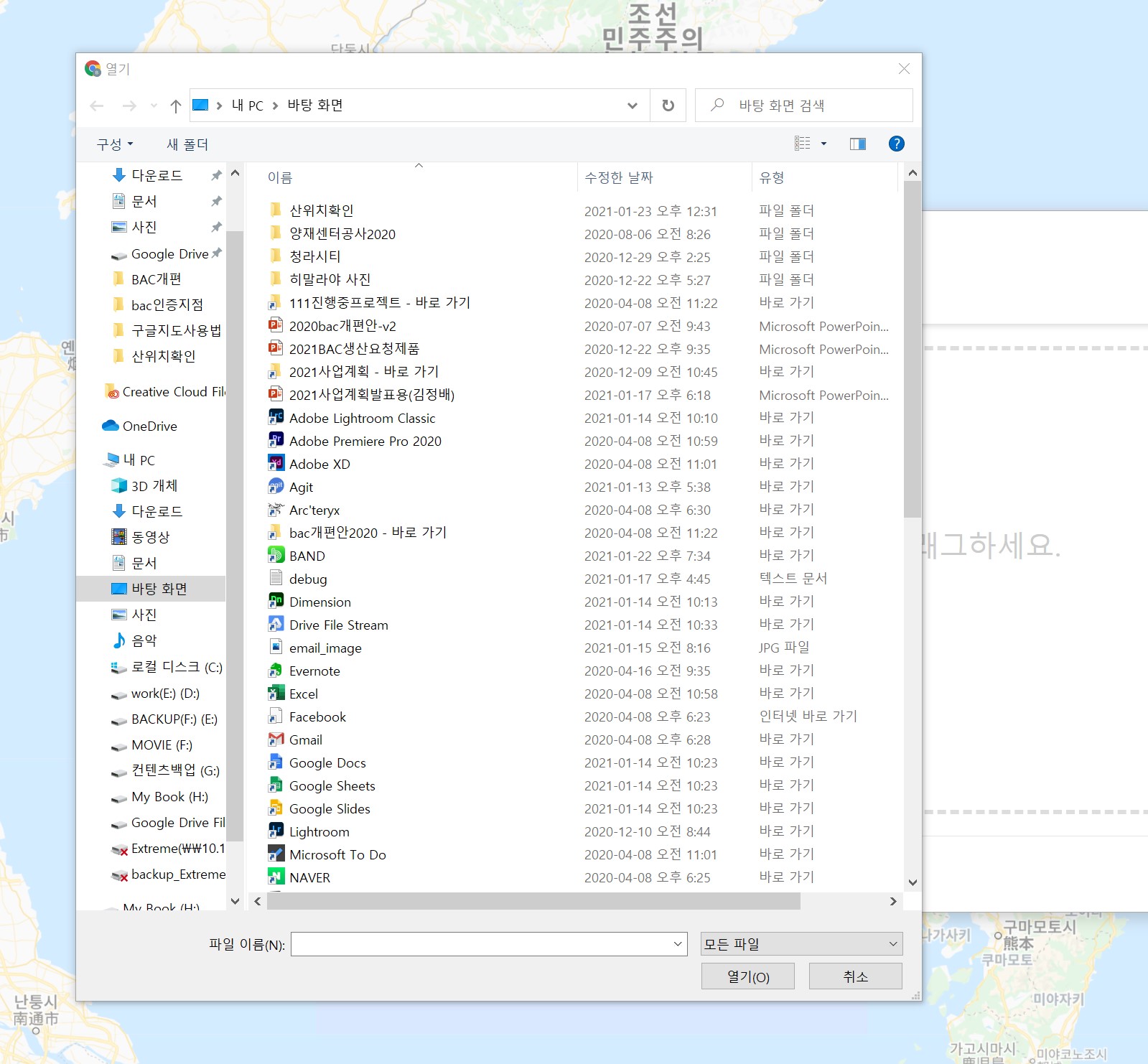Sort by the 이름 column header
The image size is (1148, 1064).
tap(280, 177)
